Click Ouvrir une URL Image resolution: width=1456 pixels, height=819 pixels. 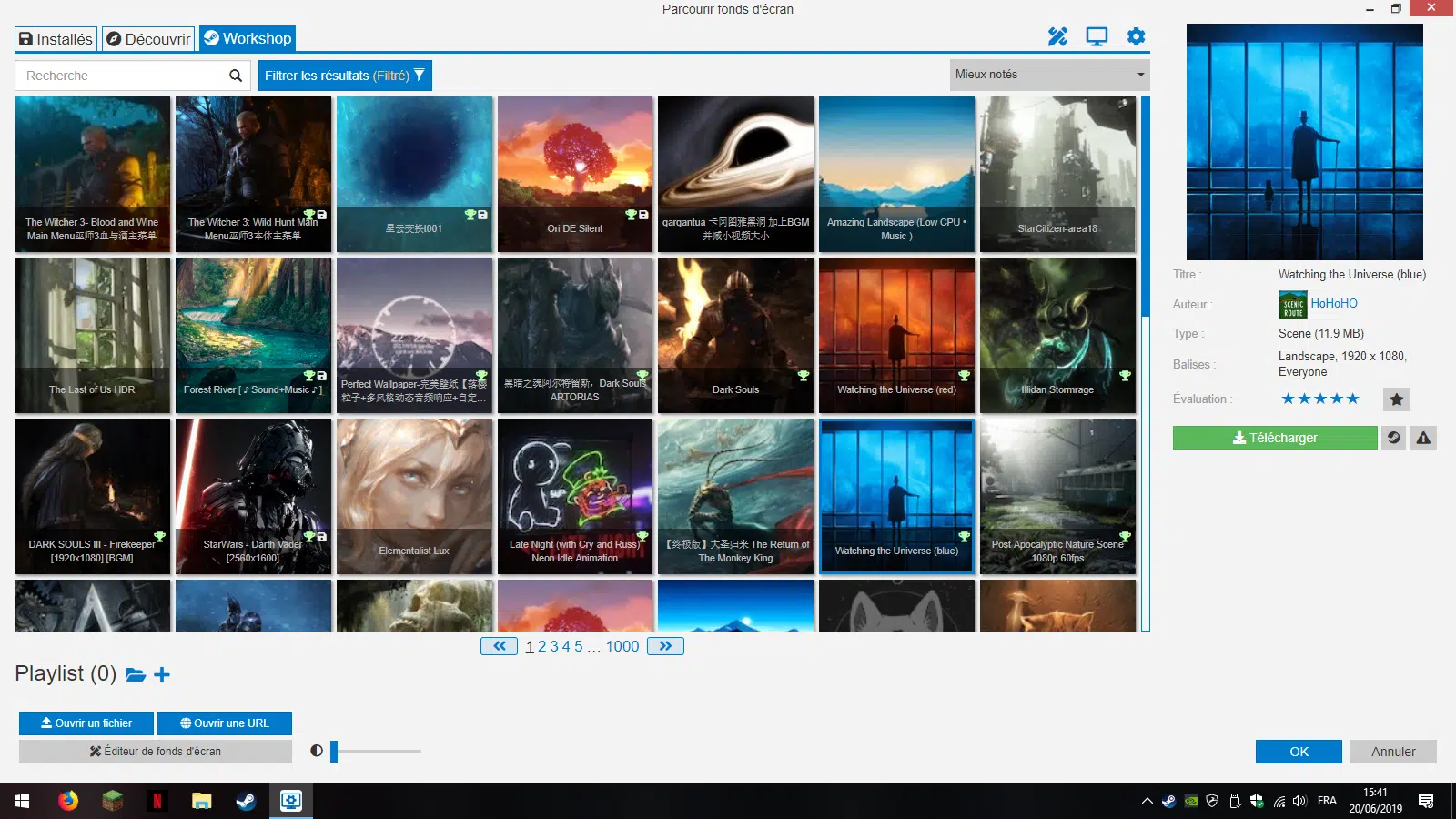[225, 723]
